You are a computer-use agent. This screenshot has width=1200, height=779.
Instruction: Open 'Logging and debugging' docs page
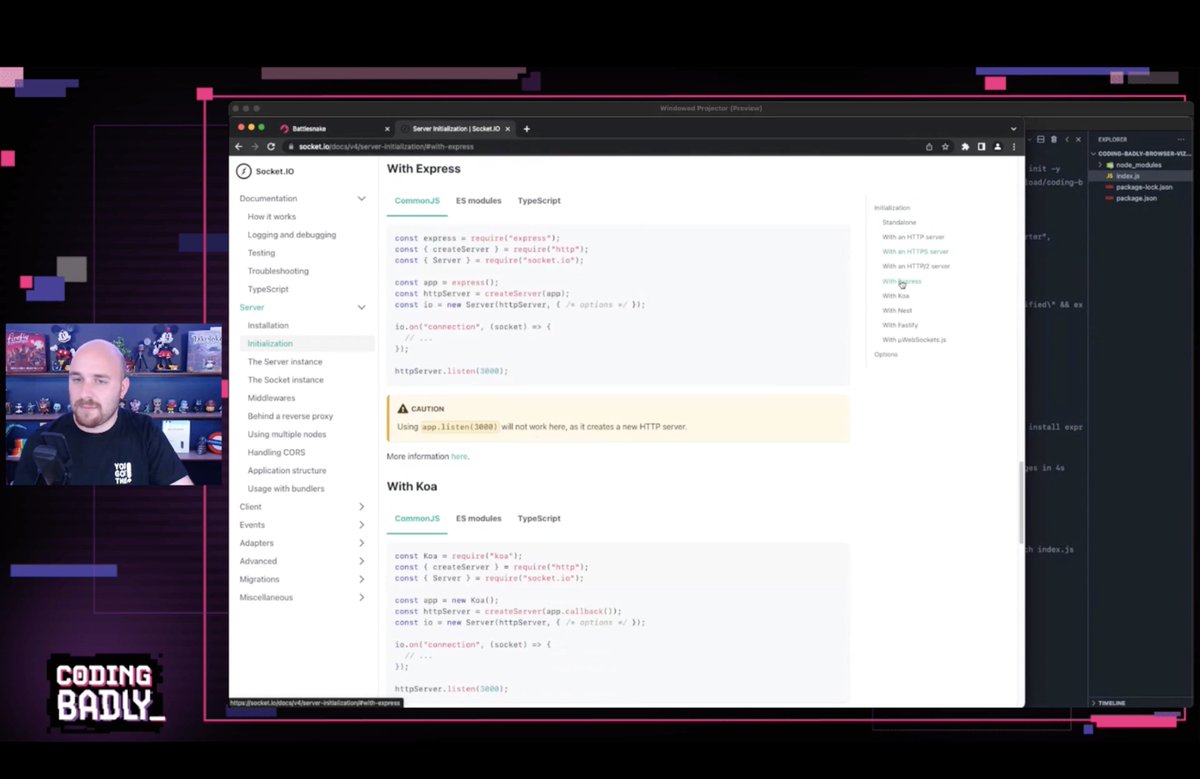coord(292,235)
